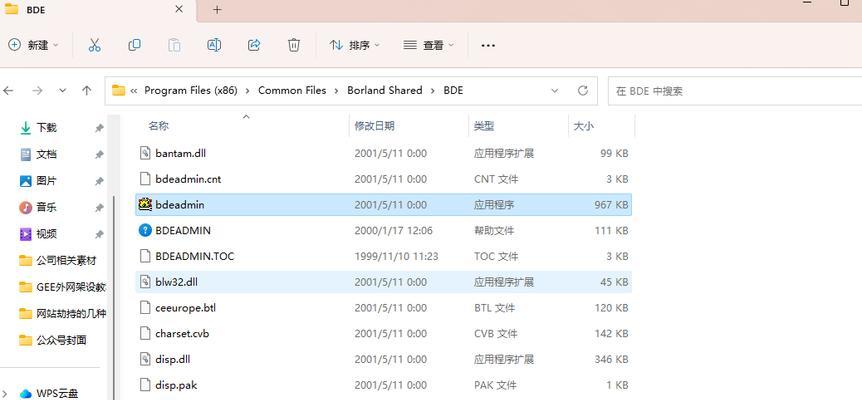862x400 pixels.
Task: Click Common Files in breadcrumb path
Action: click(x=292, y=91)
